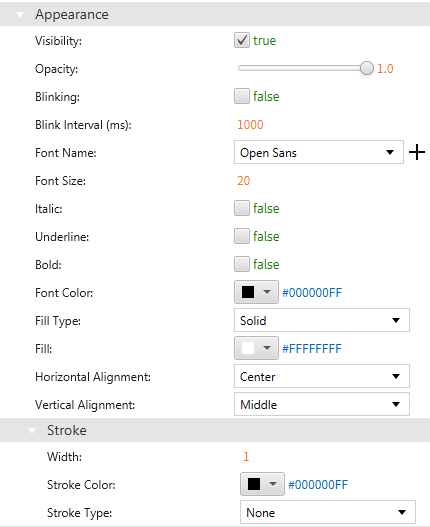This screenshot has width=430, height=527.
Task: Click the plus icon next to Font Name
Action: [417, 152]
